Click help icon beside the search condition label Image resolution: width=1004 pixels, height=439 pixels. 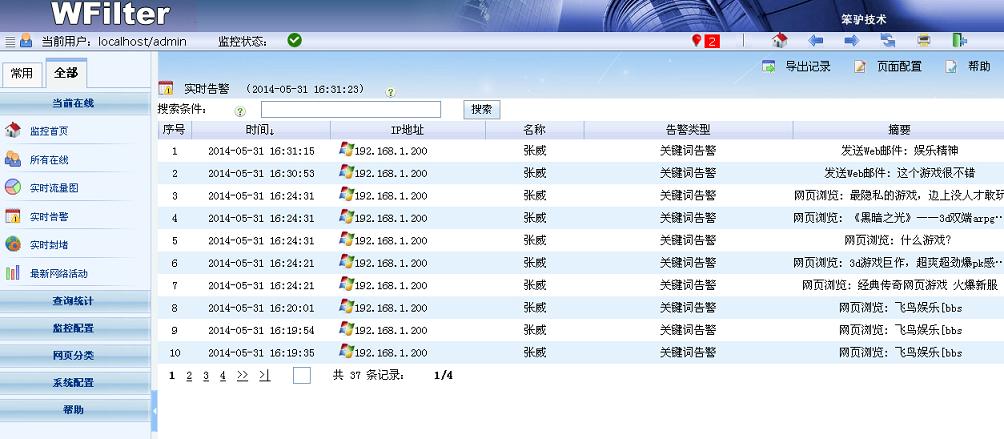point(239,111)
